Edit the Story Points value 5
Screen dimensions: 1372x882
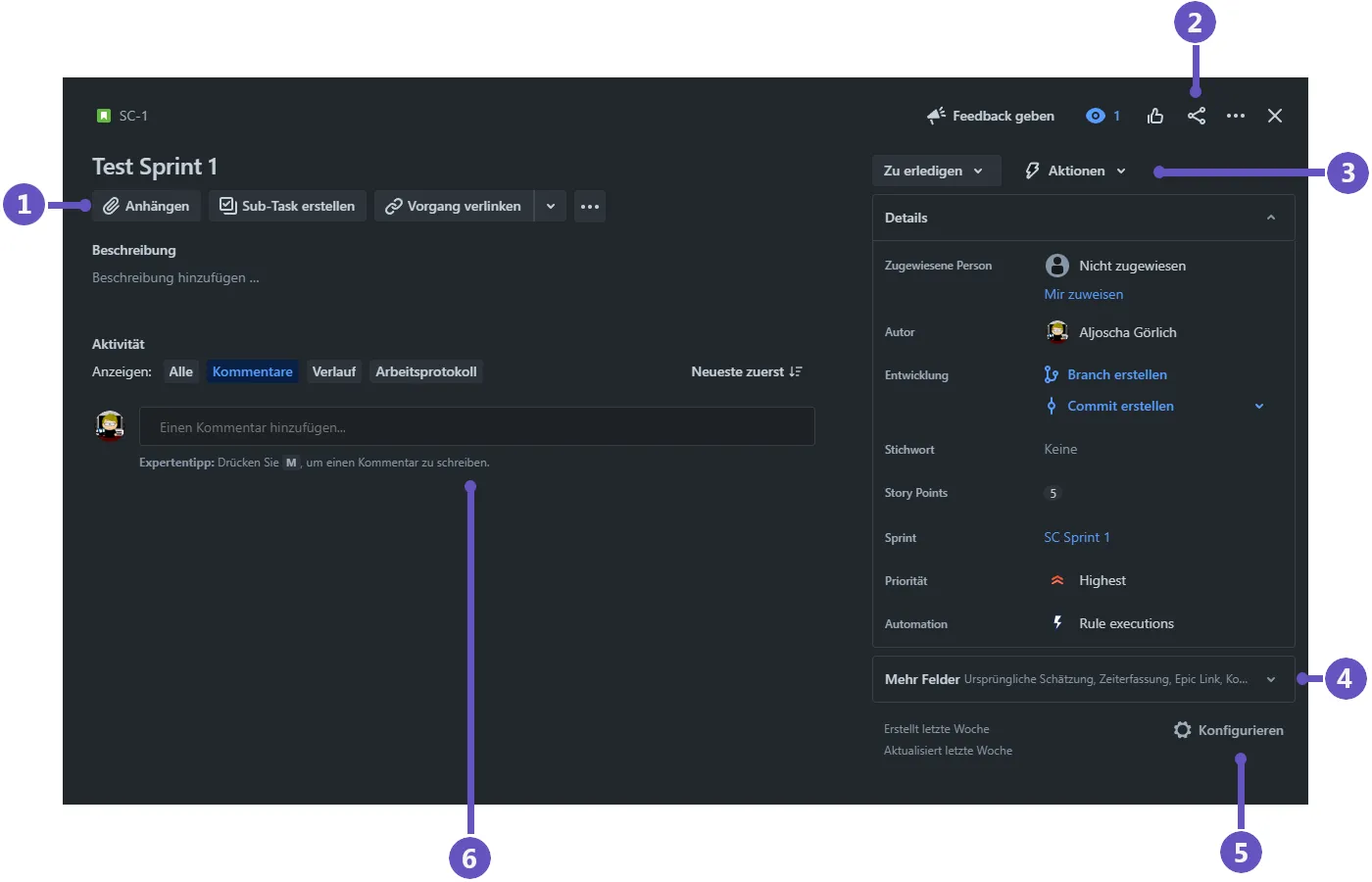(1053, 493)
